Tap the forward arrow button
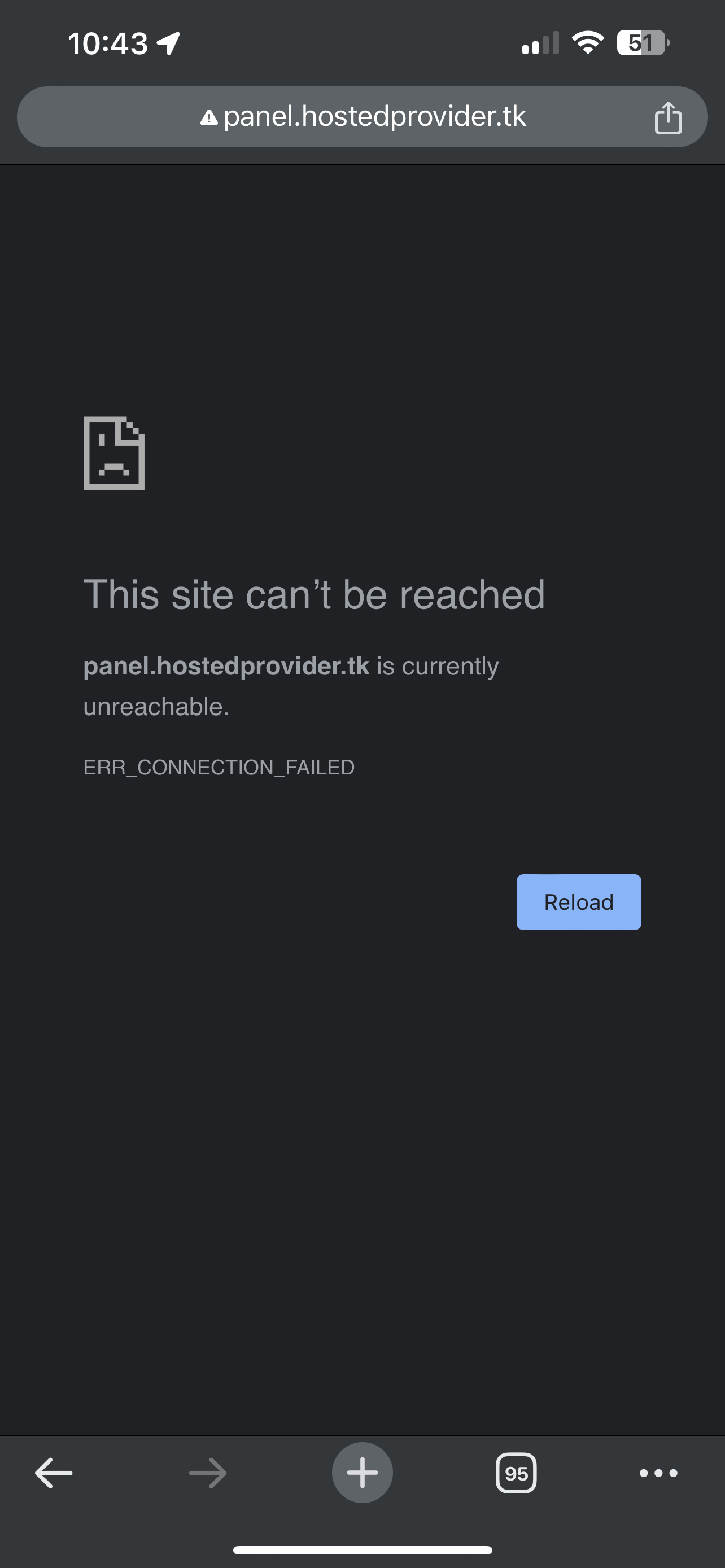This screenshot has width=725, height=1568. click(208, 1473)
